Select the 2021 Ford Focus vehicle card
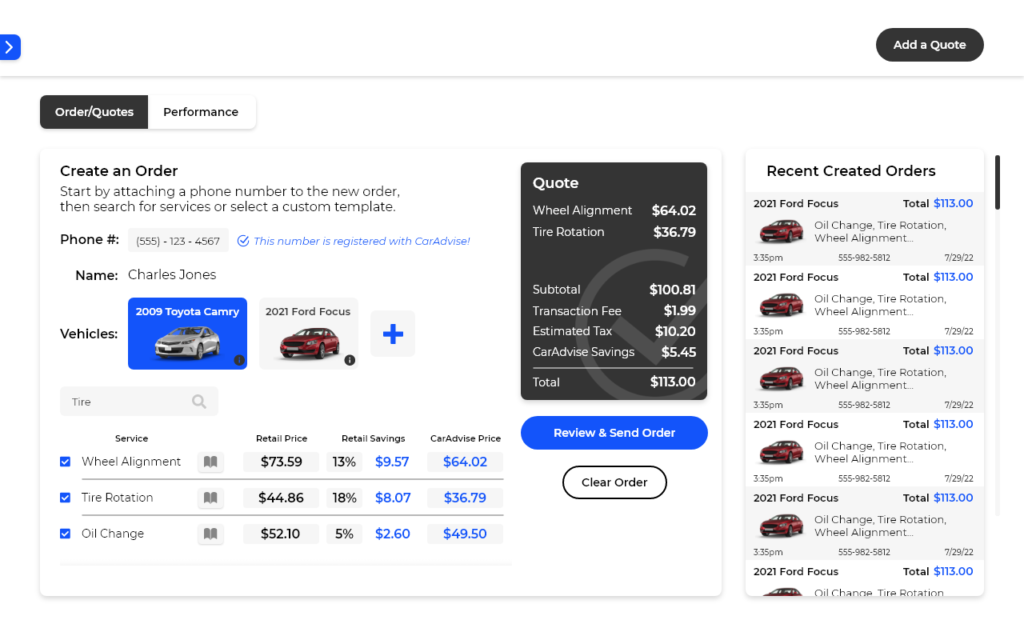1024x640 pixels. (x=308, y=334)
